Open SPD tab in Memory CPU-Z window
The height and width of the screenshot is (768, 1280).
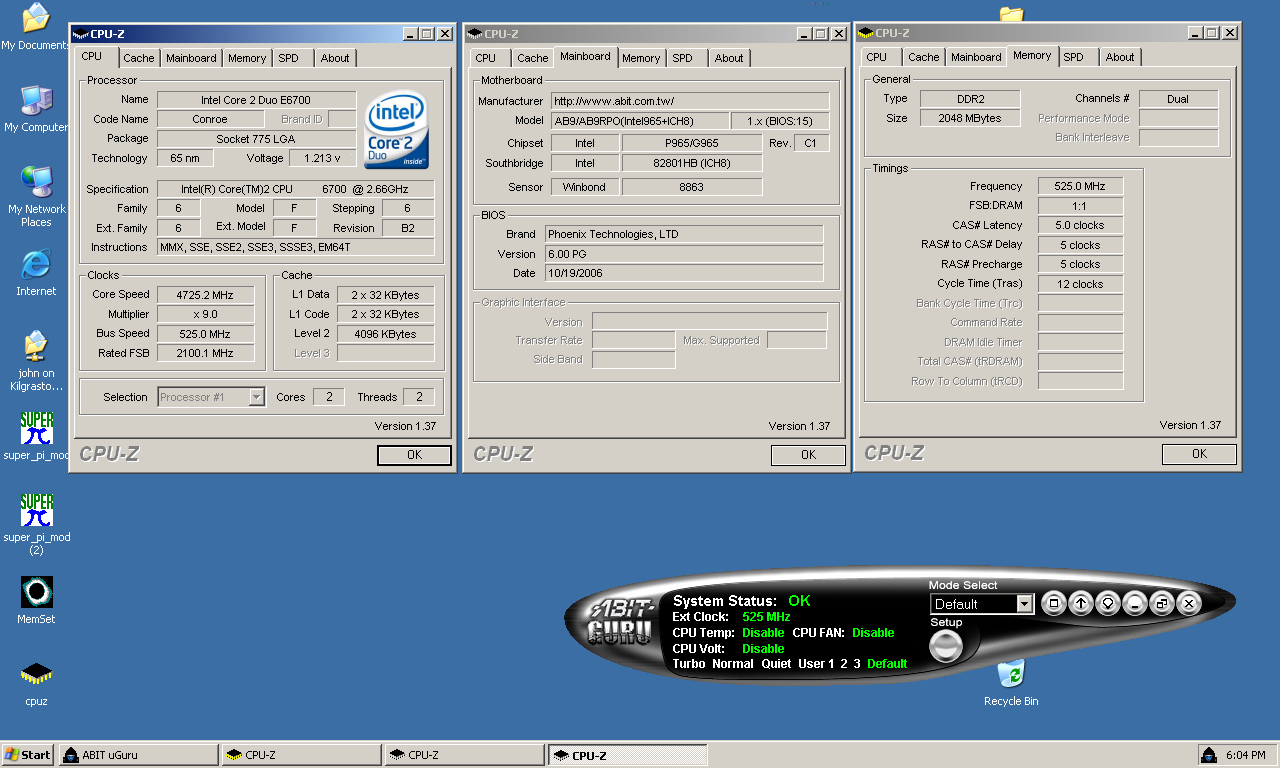pyautogui.click(x=1073, y=57)
